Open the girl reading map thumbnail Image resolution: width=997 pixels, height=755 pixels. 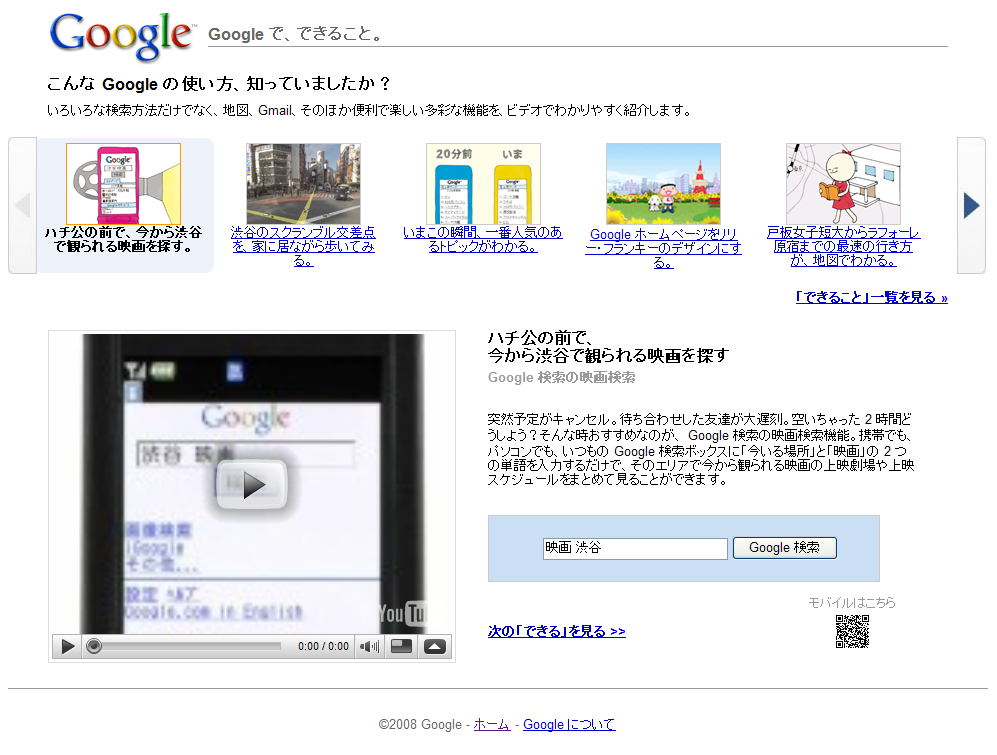[843, 183]
